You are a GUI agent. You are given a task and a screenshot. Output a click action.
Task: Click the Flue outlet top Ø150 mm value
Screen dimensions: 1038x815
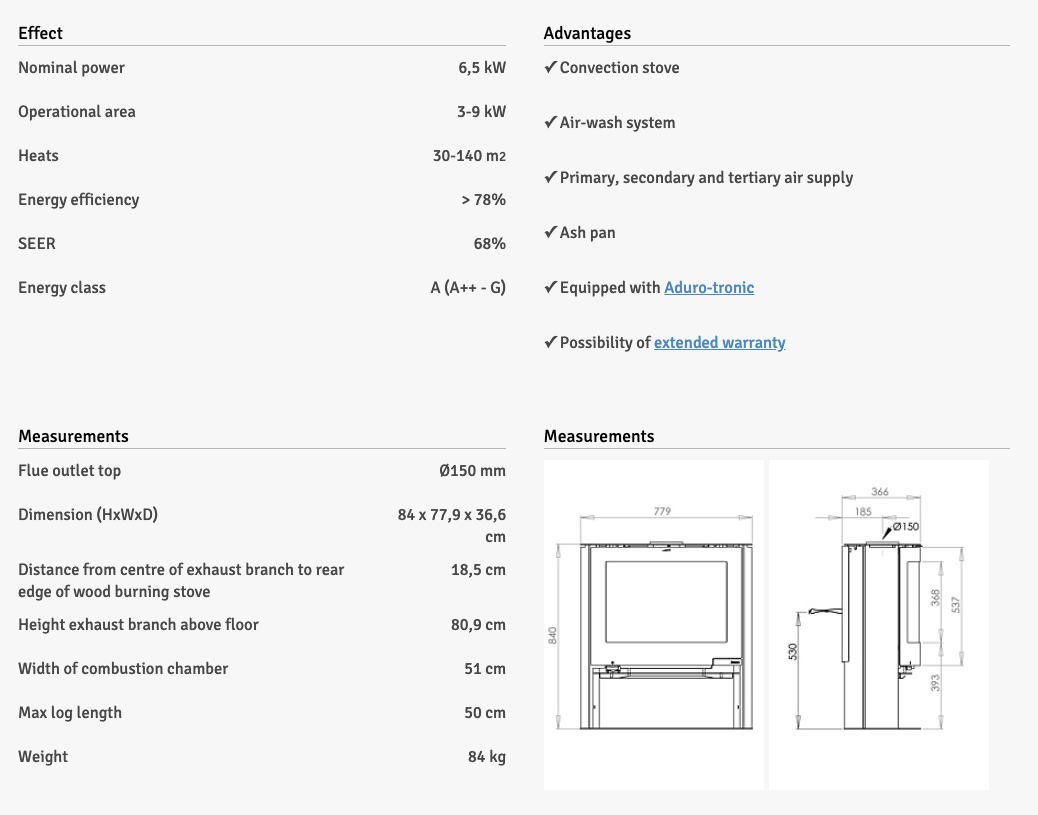click(472, 471)
